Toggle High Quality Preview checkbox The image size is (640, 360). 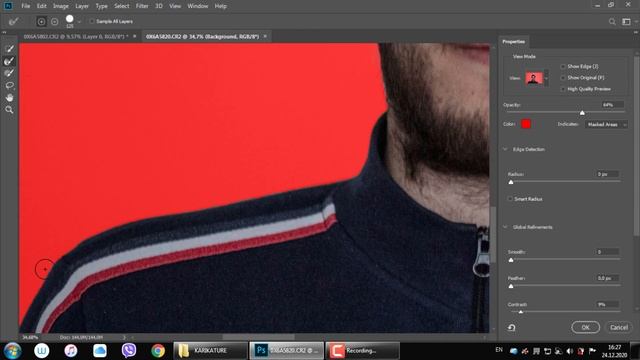click(x=563, y=89)
